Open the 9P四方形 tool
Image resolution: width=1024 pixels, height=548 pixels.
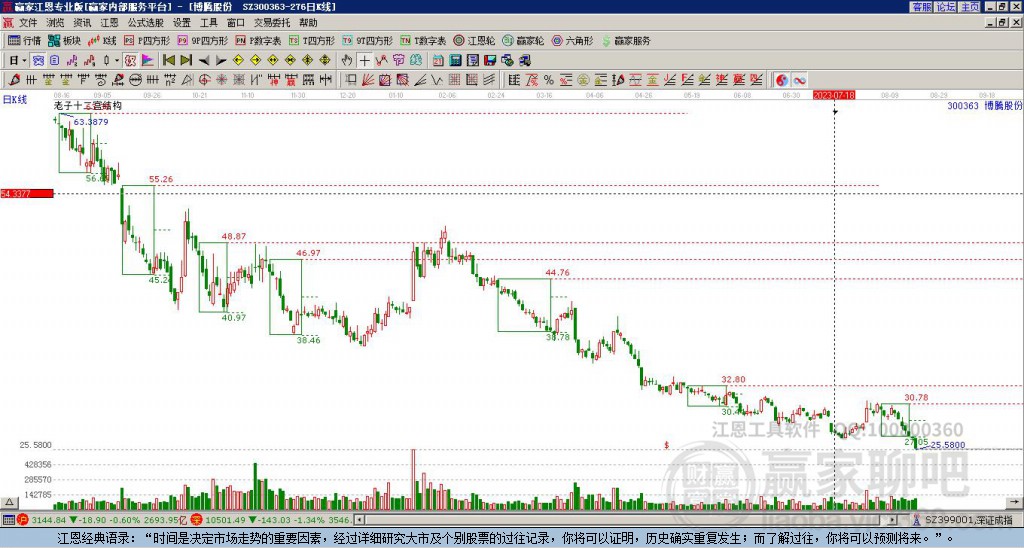(203, 40)
